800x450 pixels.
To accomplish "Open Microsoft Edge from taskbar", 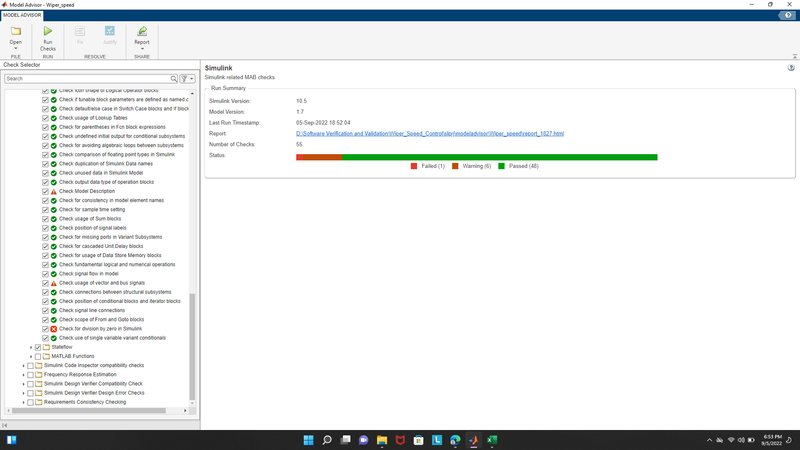I will [x=455, y=440].
